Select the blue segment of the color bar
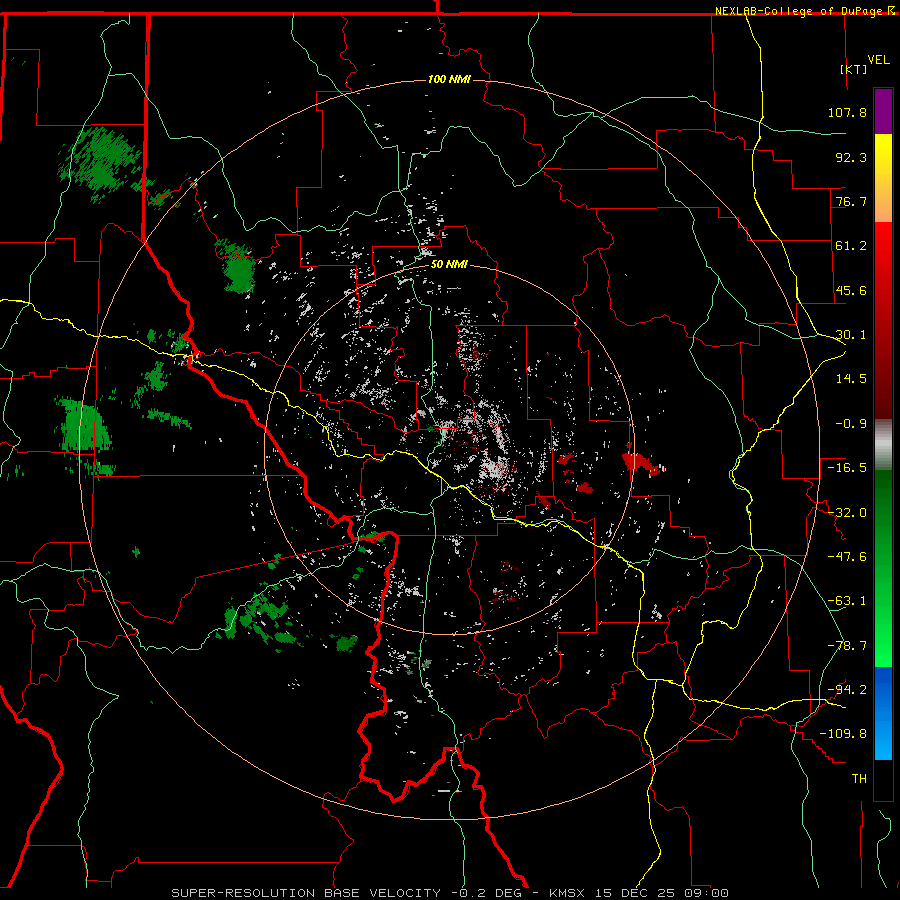 pyautogui.click(x=883, y=713)
